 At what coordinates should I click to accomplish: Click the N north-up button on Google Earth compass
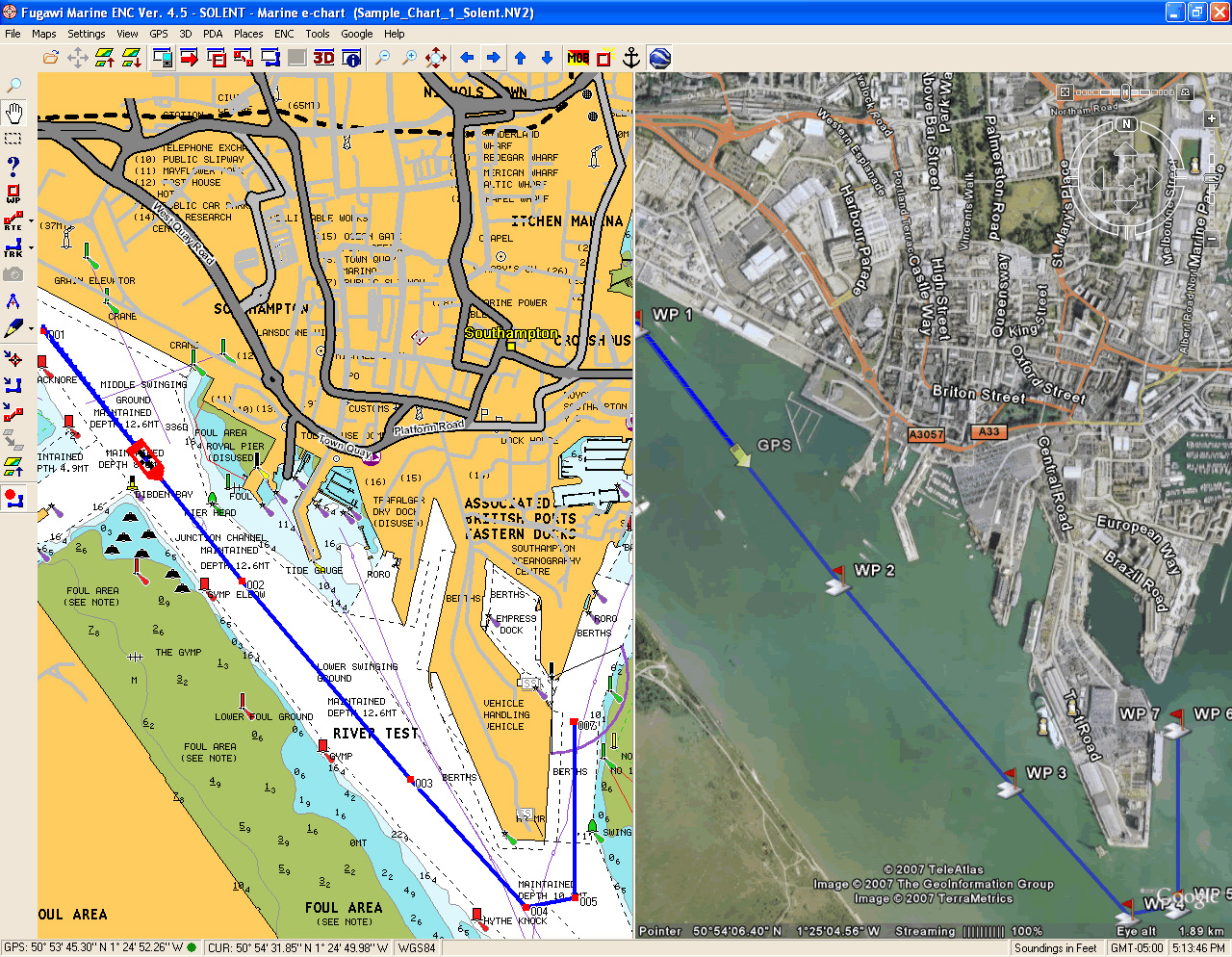point(1127,124)
